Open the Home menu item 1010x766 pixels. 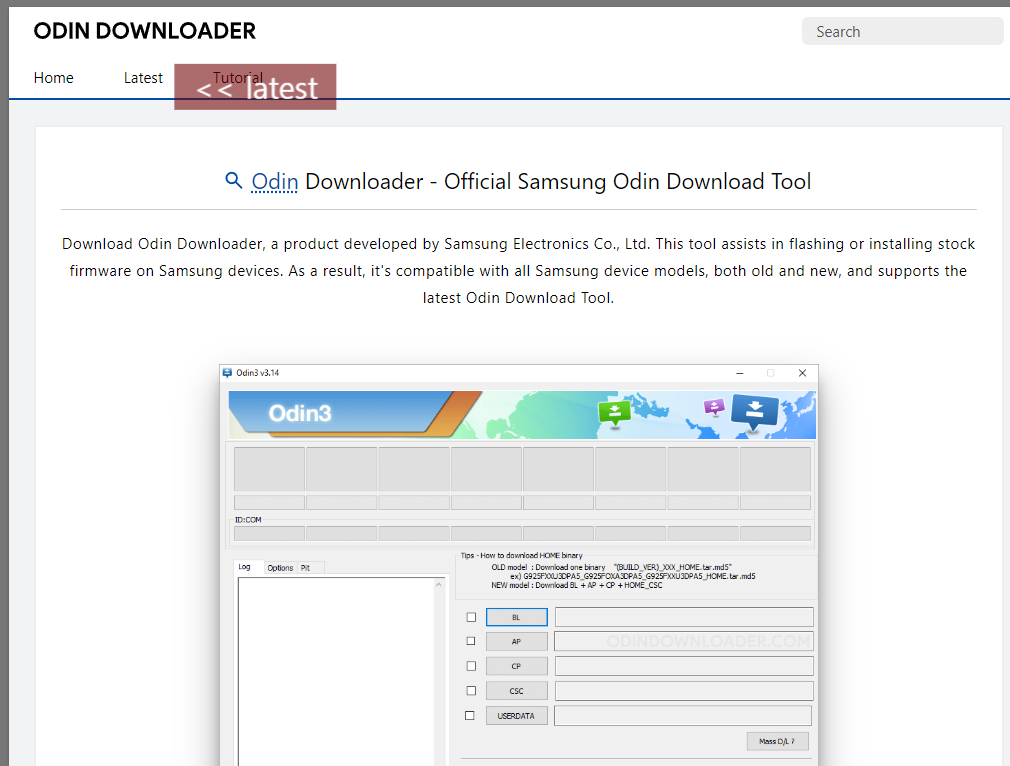point(53,78)
